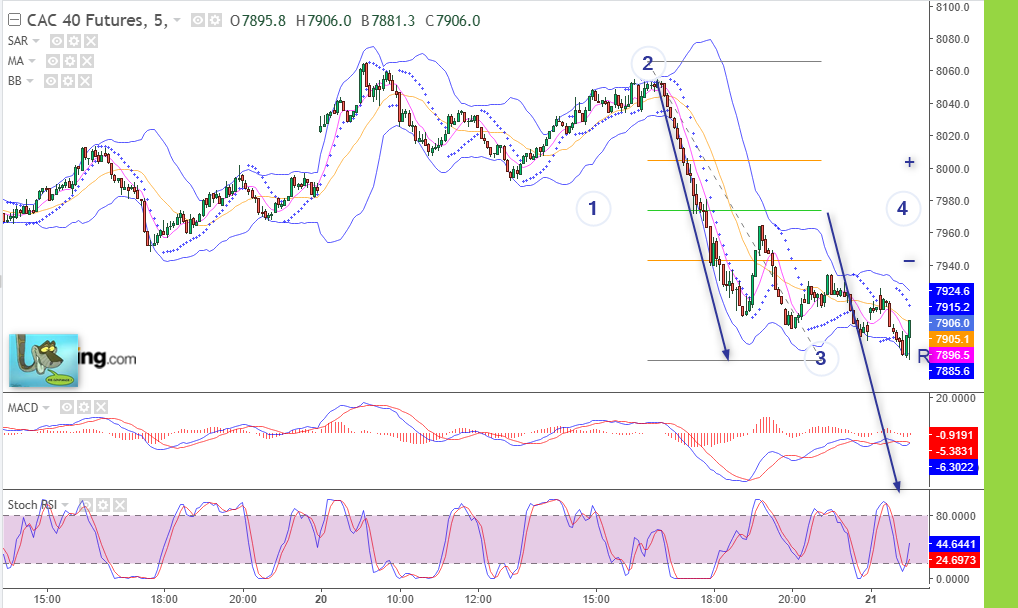Screen dimensions: 1018x608
Task: Click the 8000.0 price scale value
Action: click(952, 169)
